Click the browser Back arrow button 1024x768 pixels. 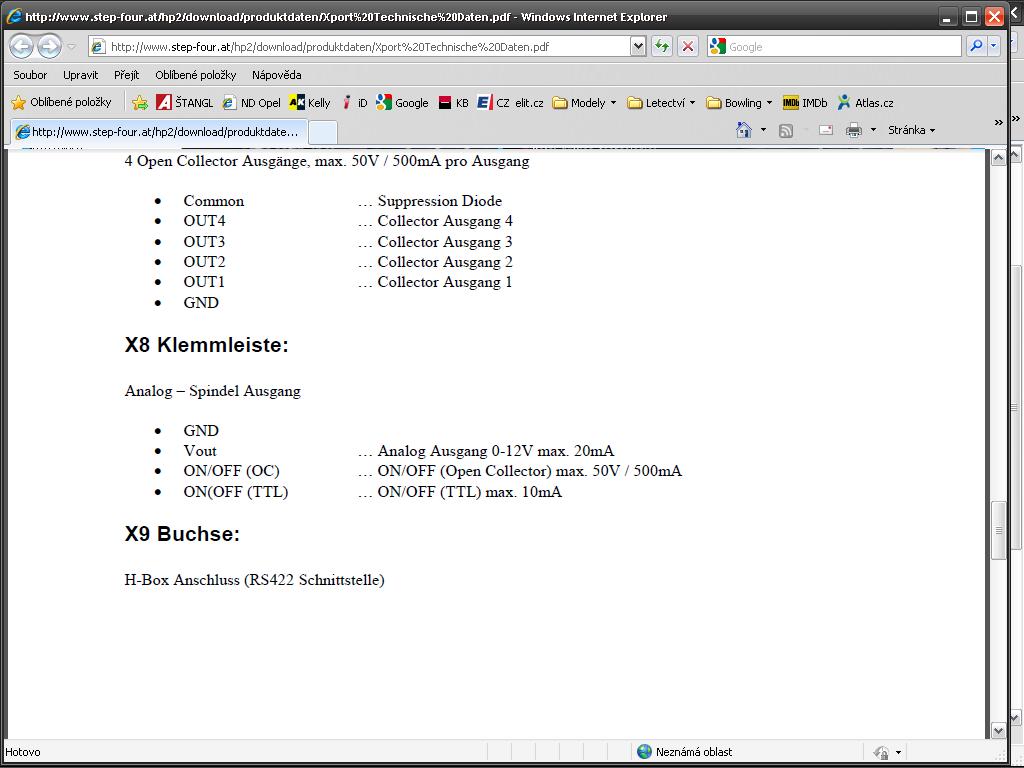click(22, 46)
